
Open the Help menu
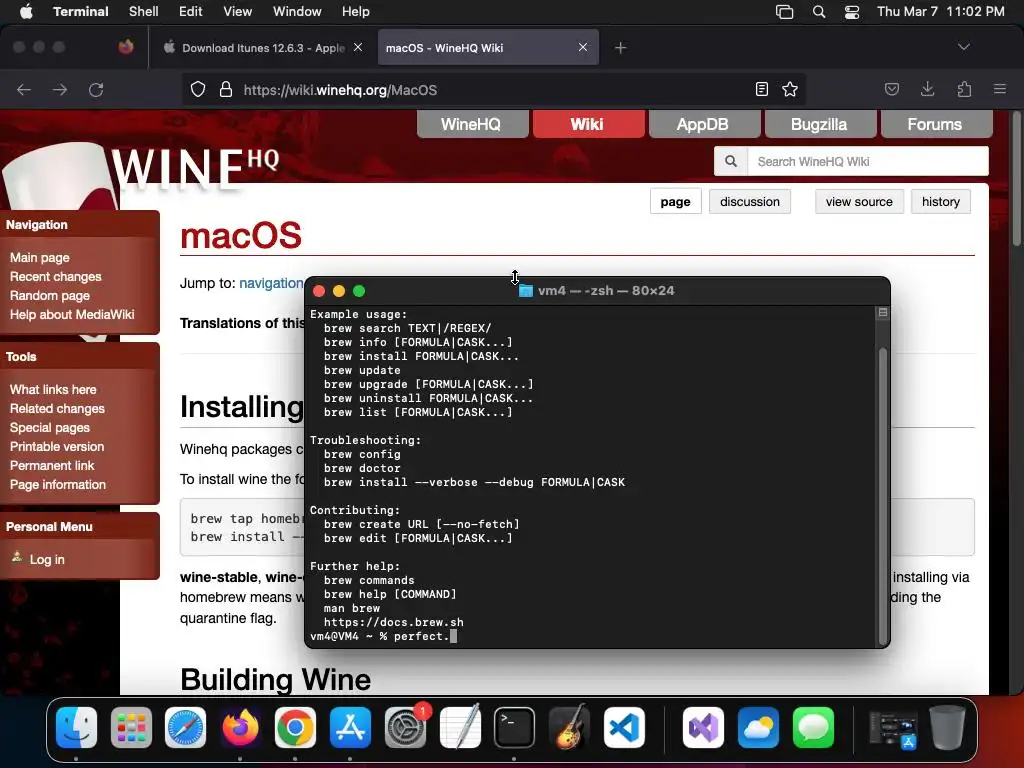point(355,11)
